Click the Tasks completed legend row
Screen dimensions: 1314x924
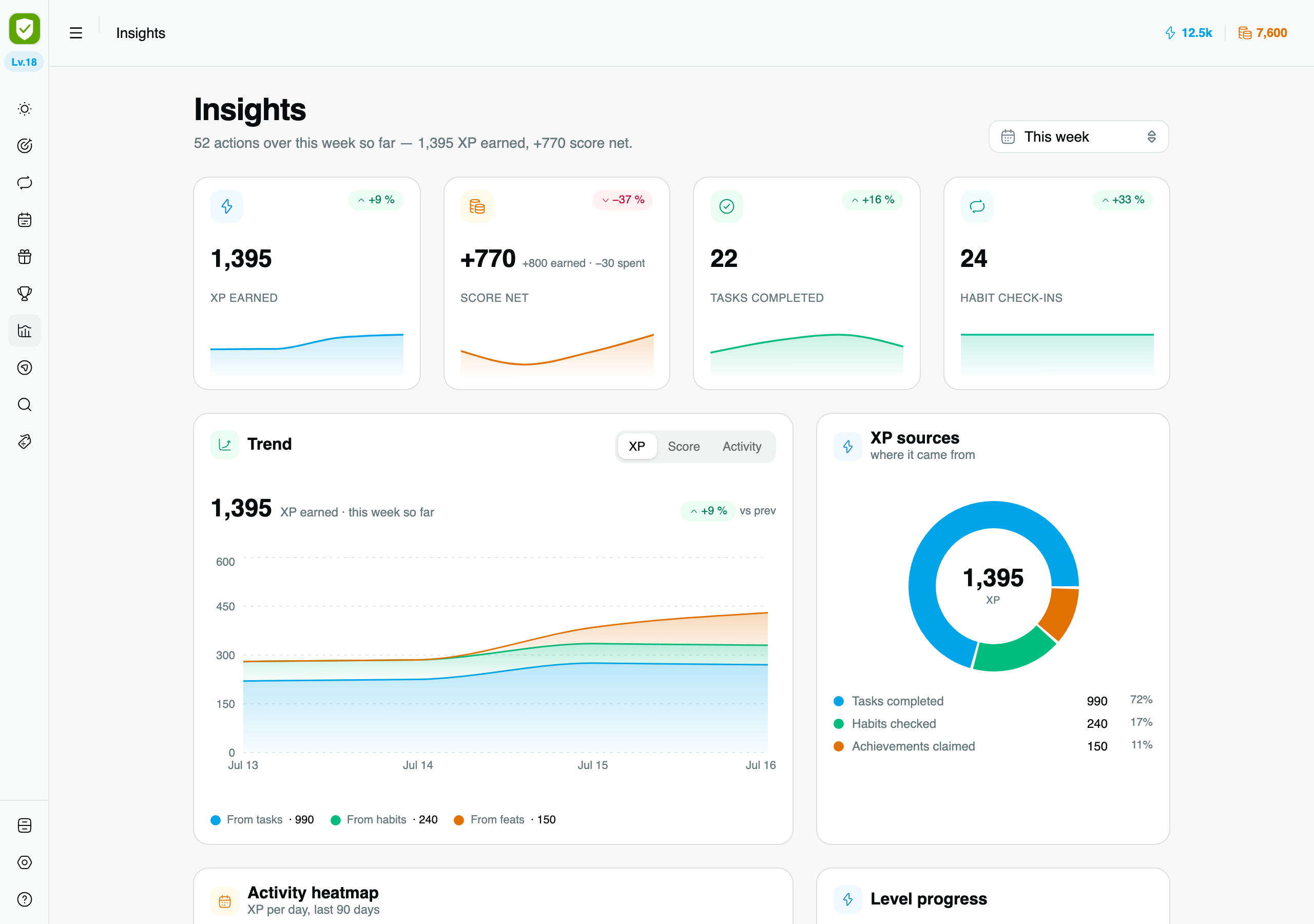tap(993, 701)
